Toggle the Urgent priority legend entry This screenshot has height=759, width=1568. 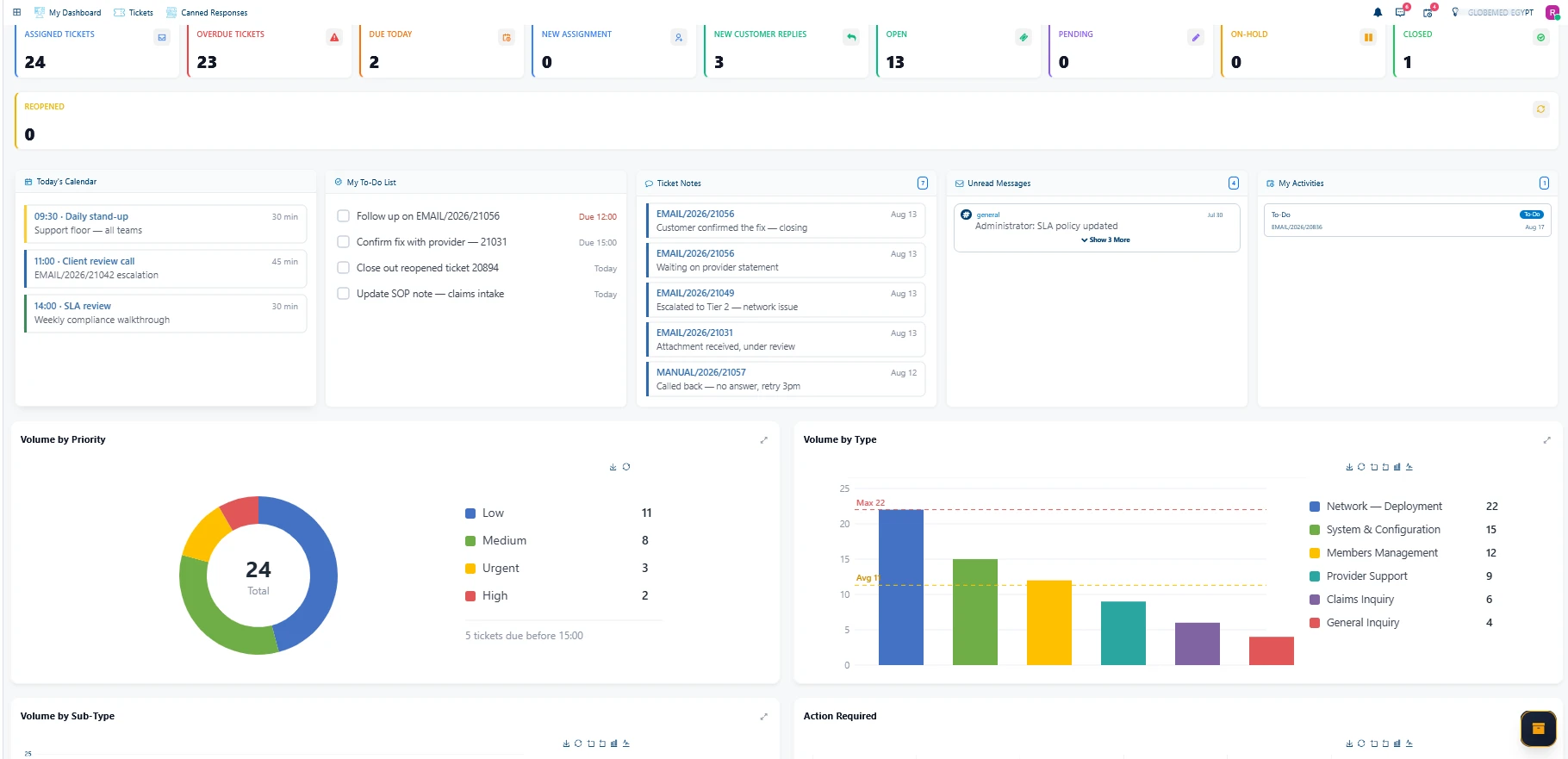(492, 568)
